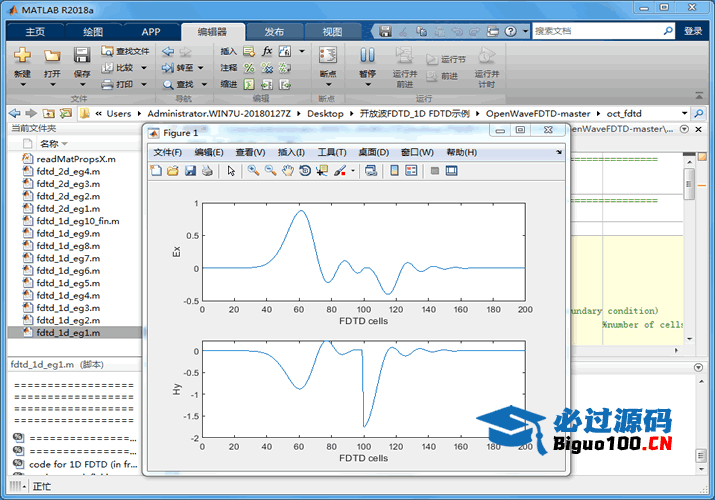The image size is (715, 500).
Task: Click the Print Figure icon
Action: coord(207,171)
